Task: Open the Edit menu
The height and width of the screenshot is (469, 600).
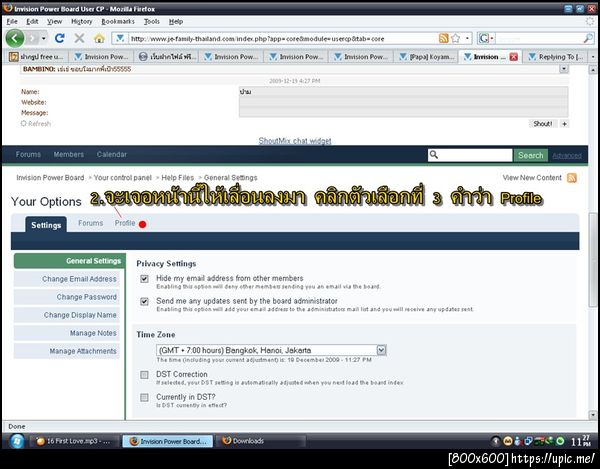Action: [32, 21]
